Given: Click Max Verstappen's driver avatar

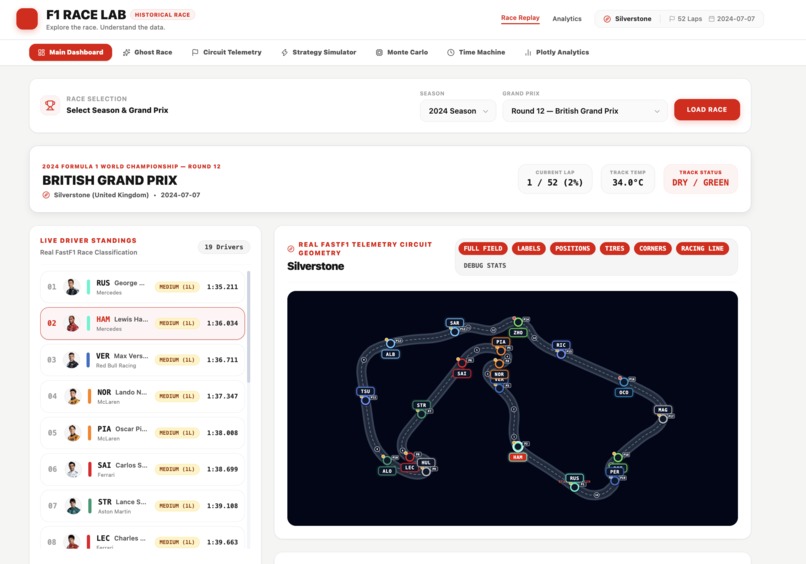Looking at the screenshot, I should (x=72, y=360).
